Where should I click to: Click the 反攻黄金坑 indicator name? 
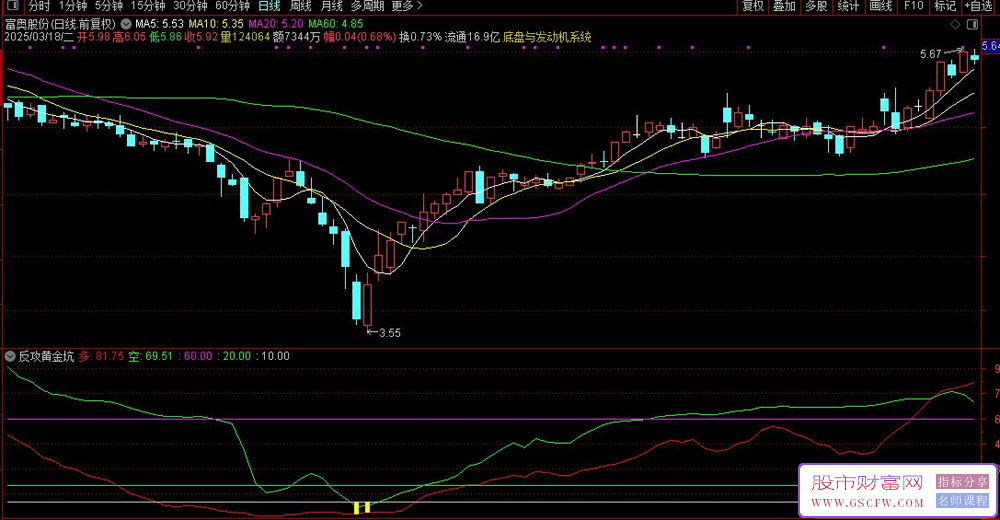[46, 356]
